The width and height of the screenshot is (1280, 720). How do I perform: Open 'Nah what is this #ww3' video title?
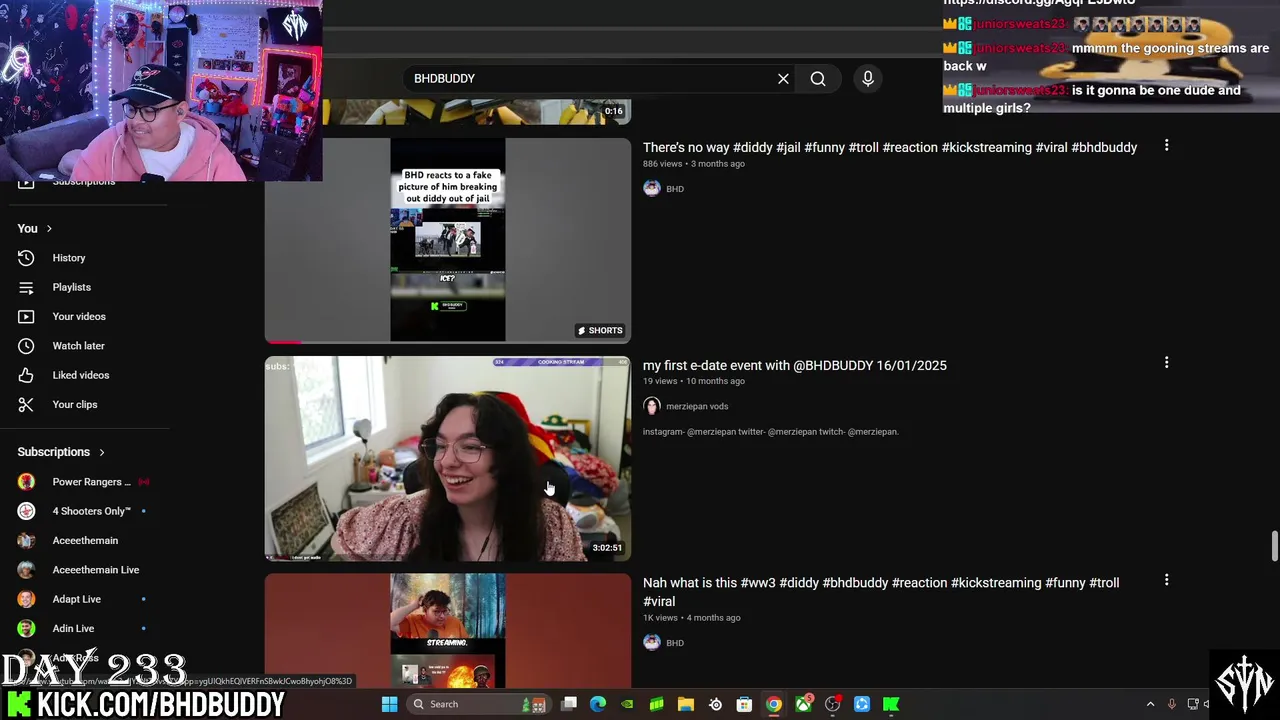point(881,592)
